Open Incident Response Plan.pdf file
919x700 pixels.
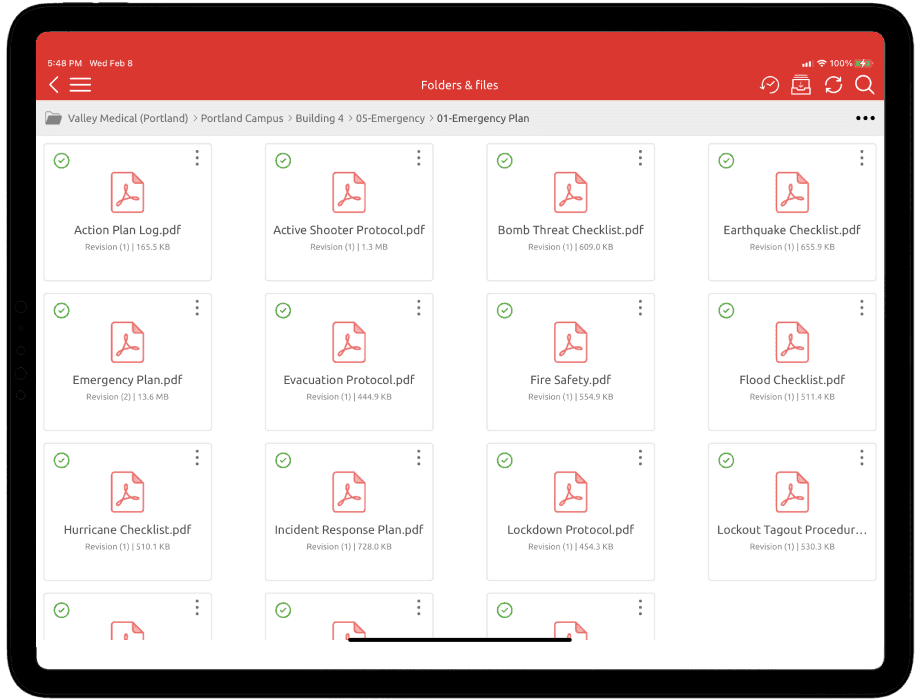pyautogui.click(x=349, y=492)
